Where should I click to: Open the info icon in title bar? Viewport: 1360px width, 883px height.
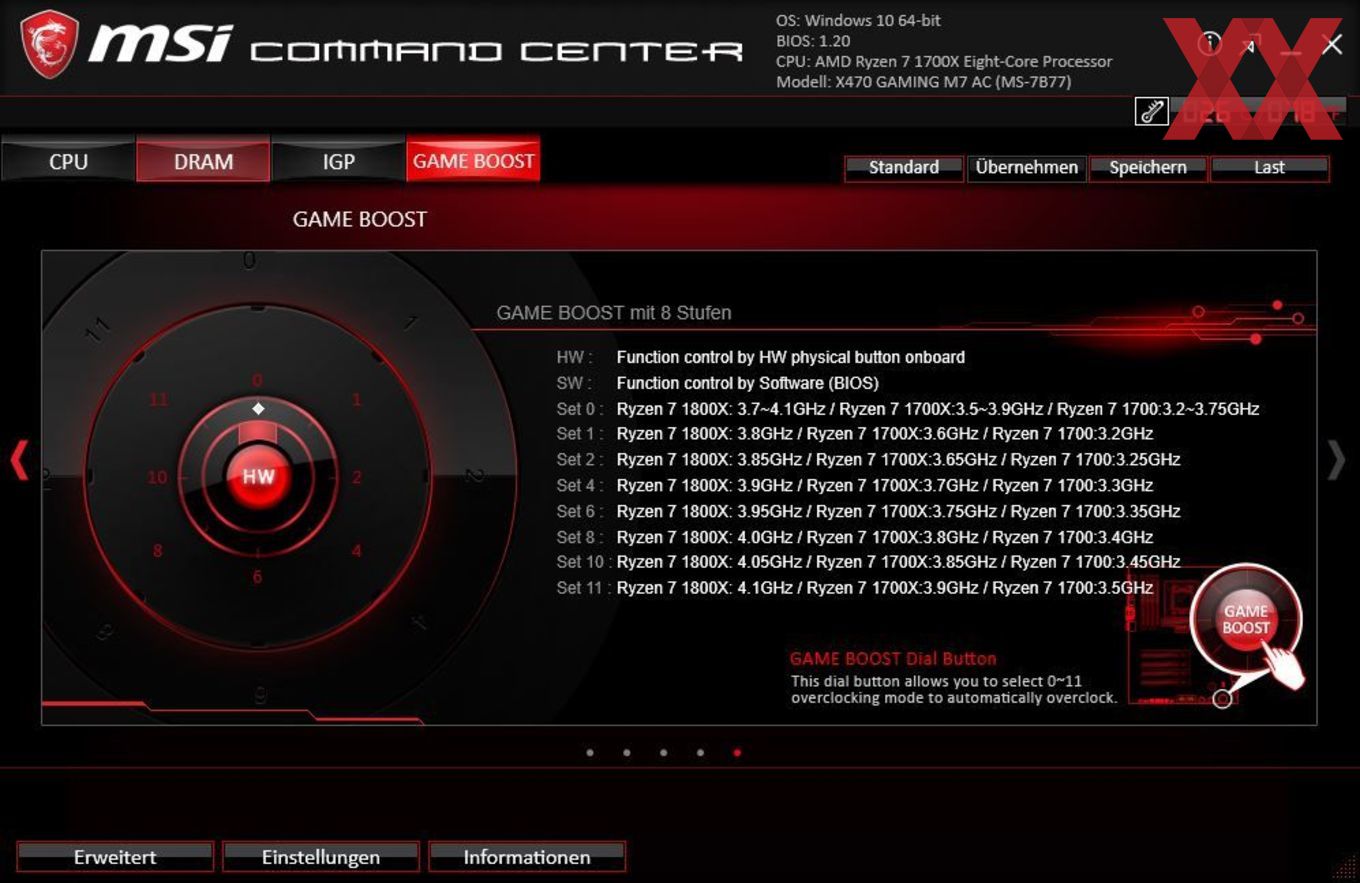coord(1210,43)
